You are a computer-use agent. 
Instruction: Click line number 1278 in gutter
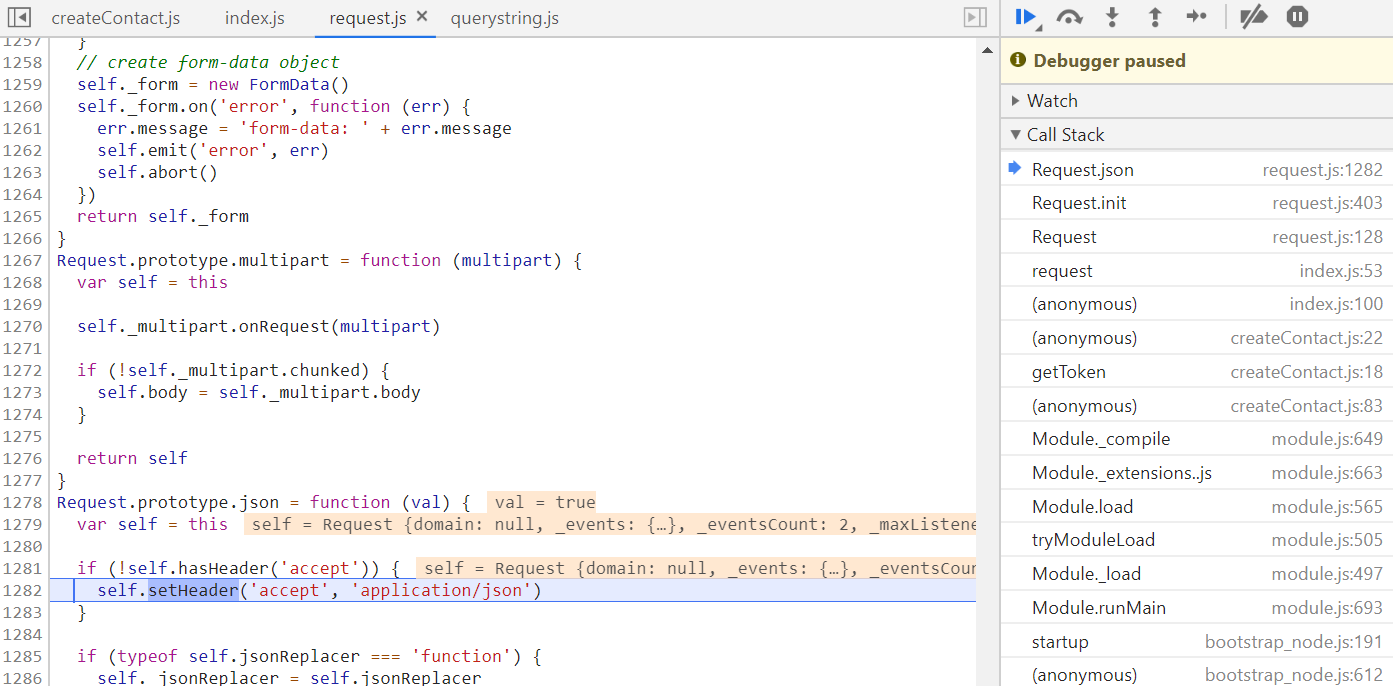pos(22,502)
